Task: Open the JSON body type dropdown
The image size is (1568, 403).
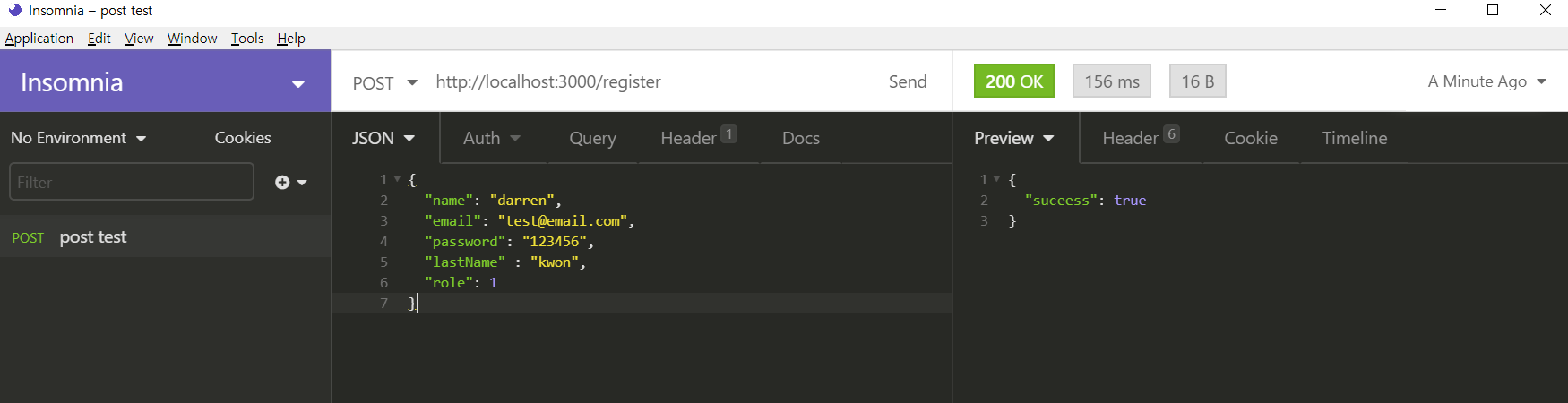Action: point(383,138)
